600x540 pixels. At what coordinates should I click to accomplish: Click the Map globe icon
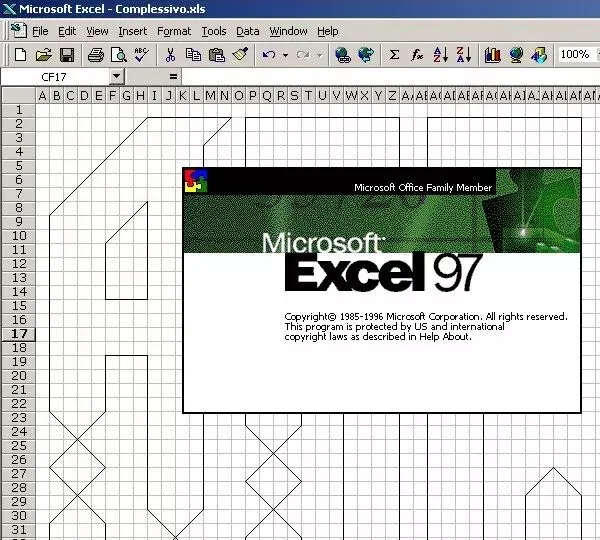(516, 55)
